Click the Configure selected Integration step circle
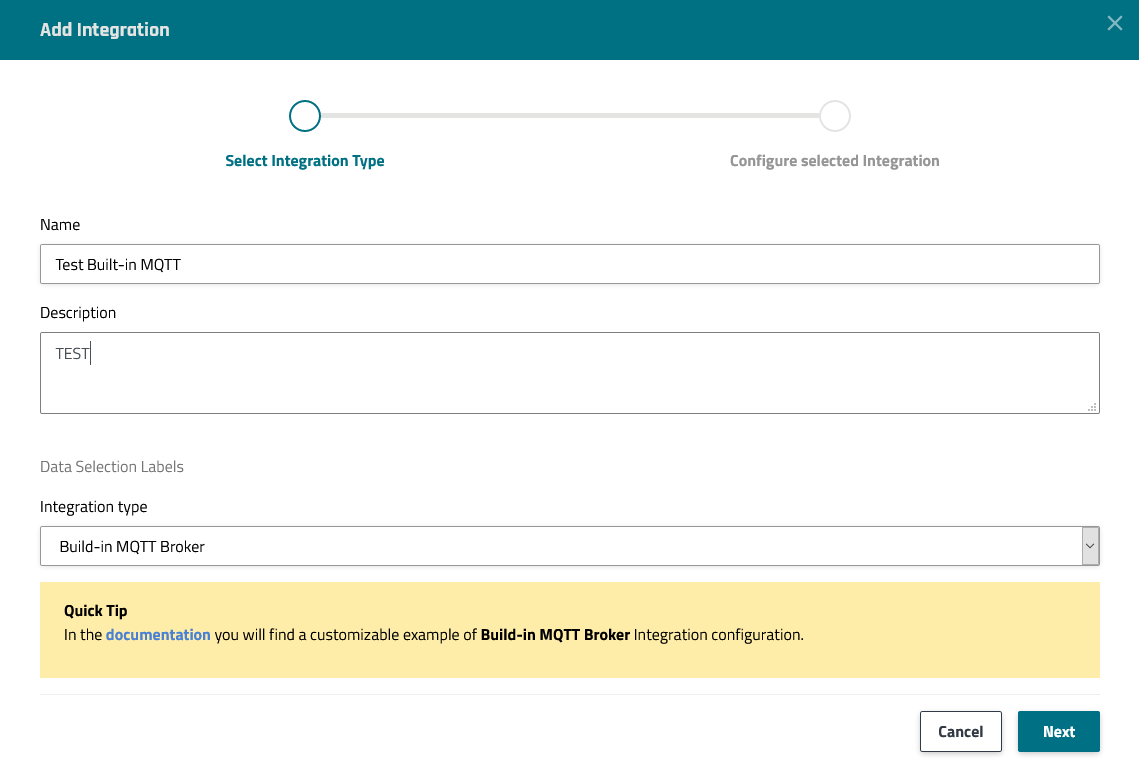1139x784 pixels. click(835, 115)
